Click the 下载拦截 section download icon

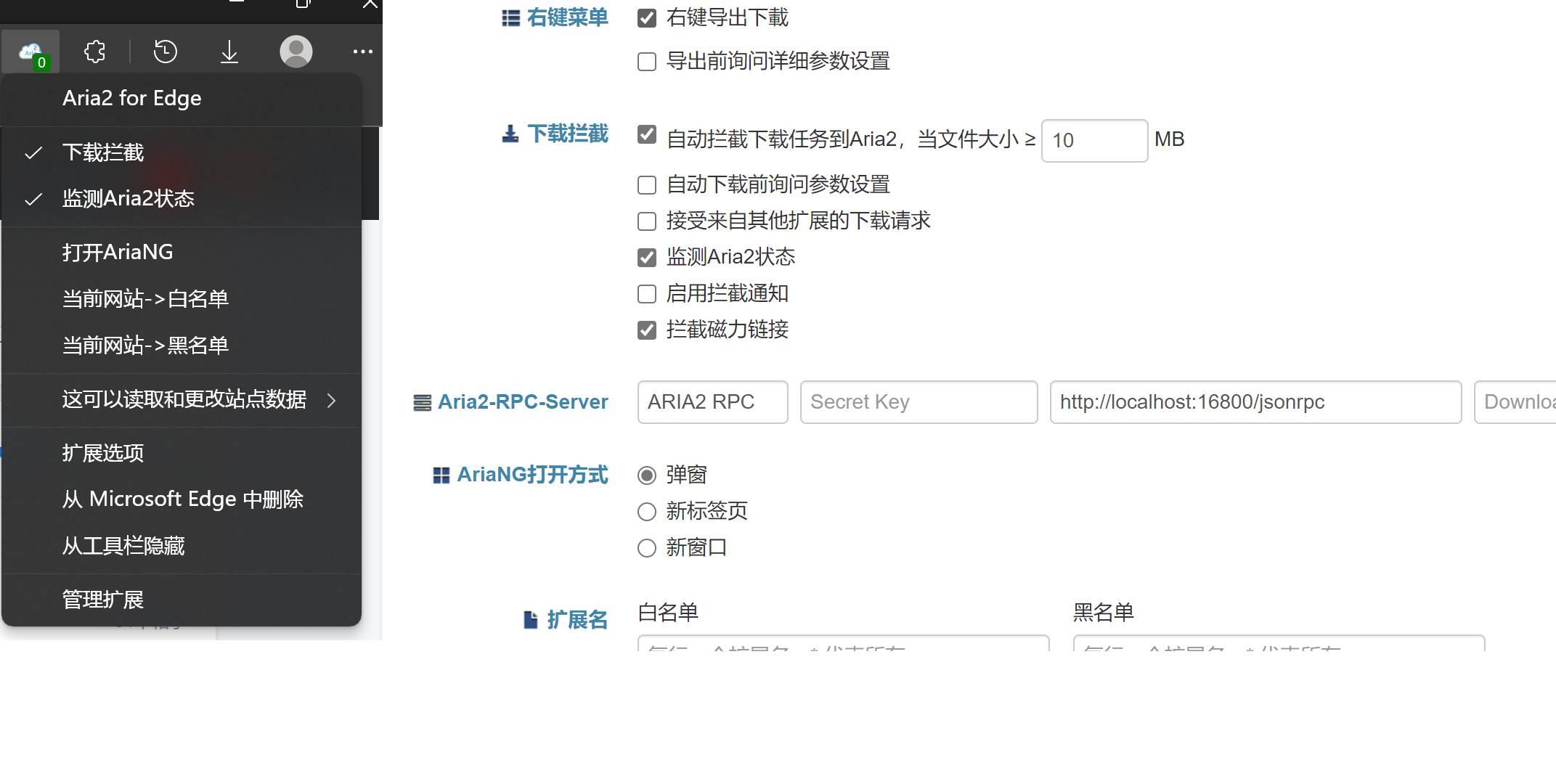pos(510,134)
